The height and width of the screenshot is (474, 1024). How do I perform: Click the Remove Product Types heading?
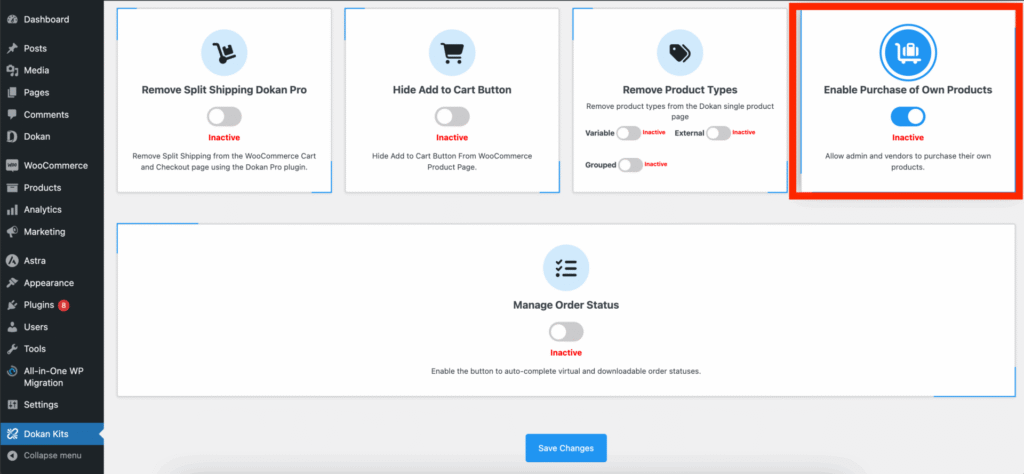click(680, 90)
